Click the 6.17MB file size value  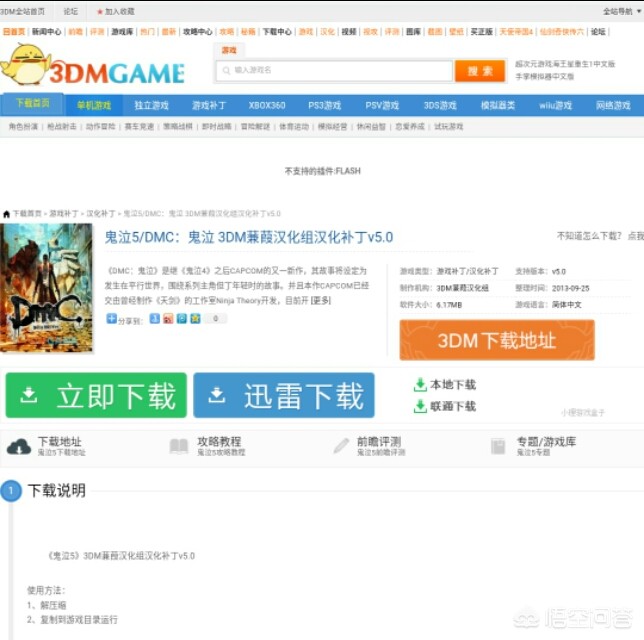click(449, 305)
